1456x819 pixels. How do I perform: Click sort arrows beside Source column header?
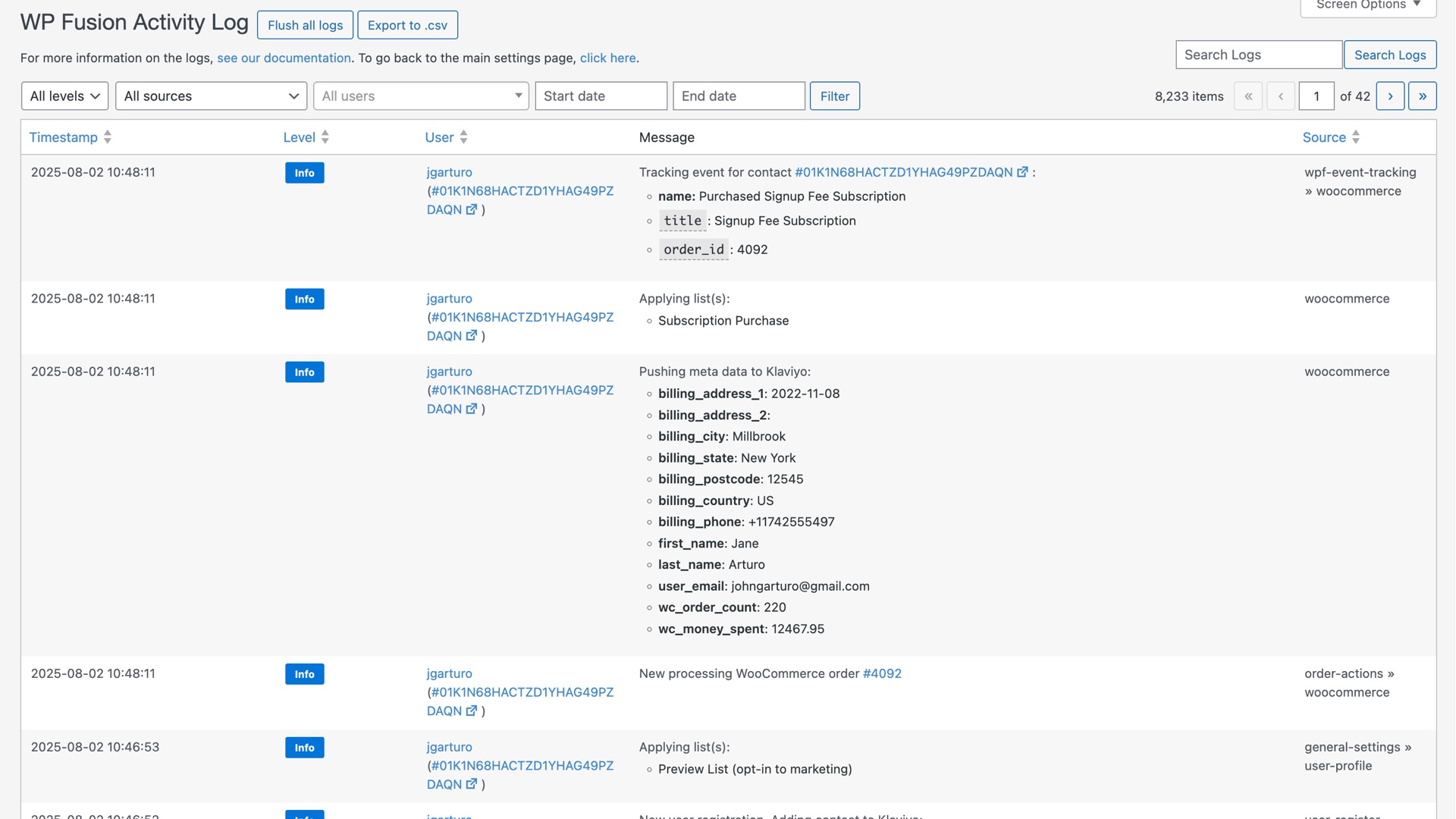point(1356,137)
